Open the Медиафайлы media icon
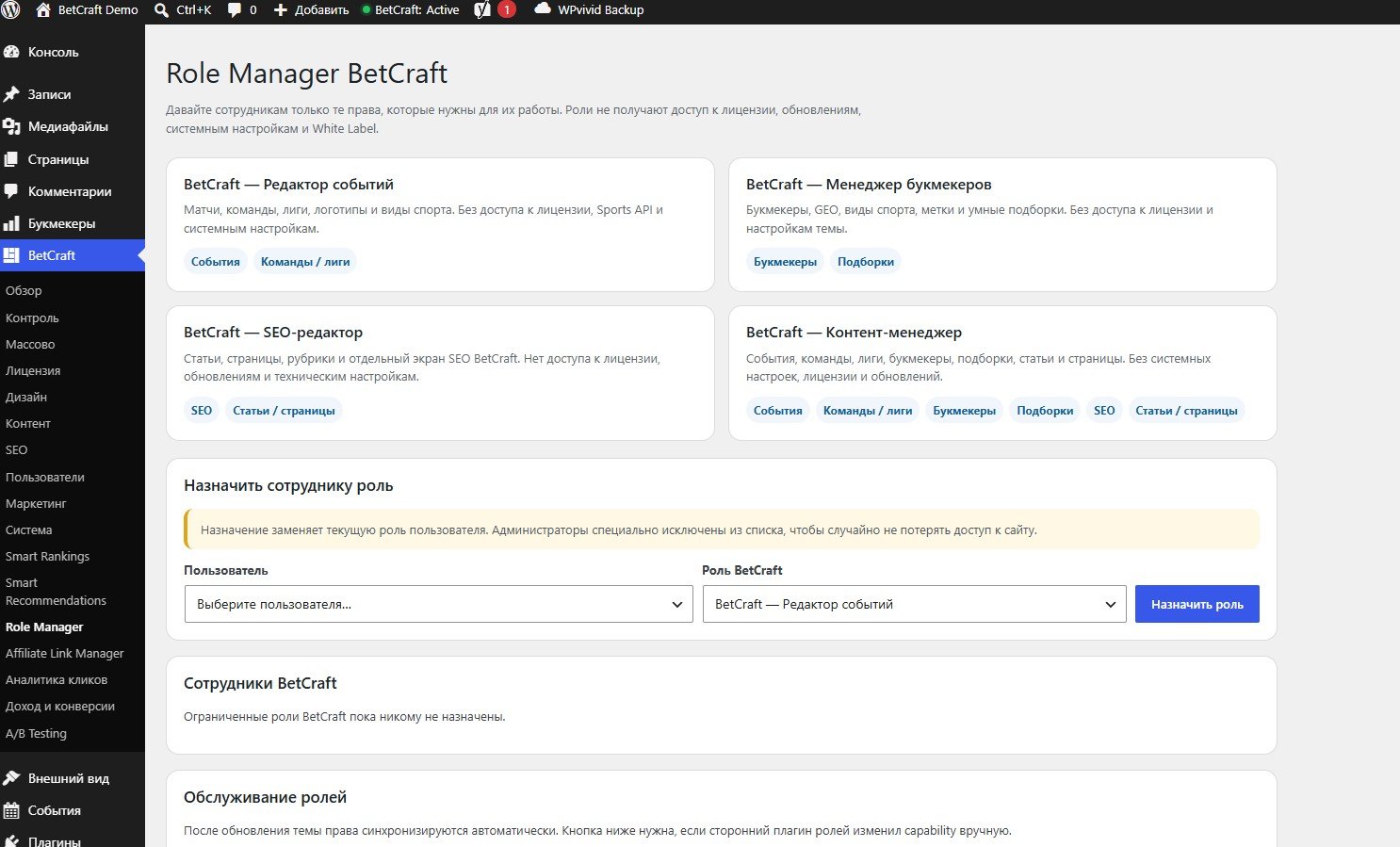Image resolution: width=1400 pixels, height=847 pixels. coord(11,126)
